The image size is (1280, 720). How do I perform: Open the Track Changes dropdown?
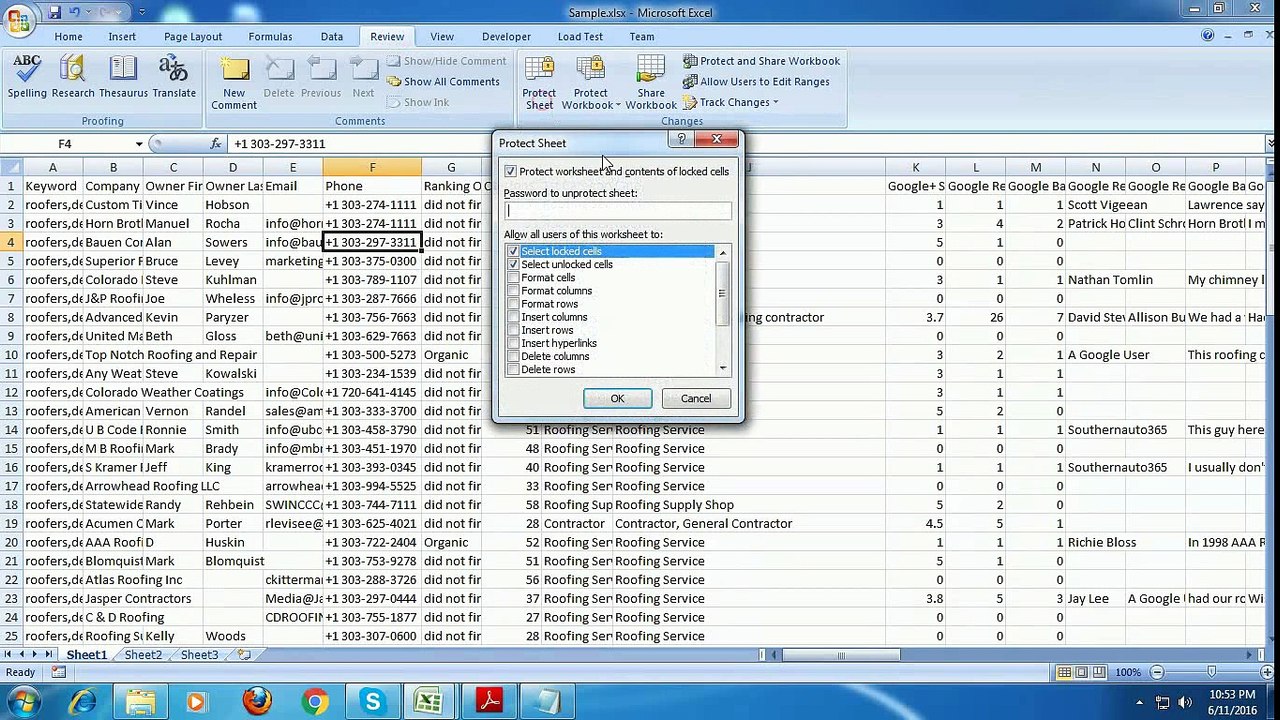pos(775,103)
